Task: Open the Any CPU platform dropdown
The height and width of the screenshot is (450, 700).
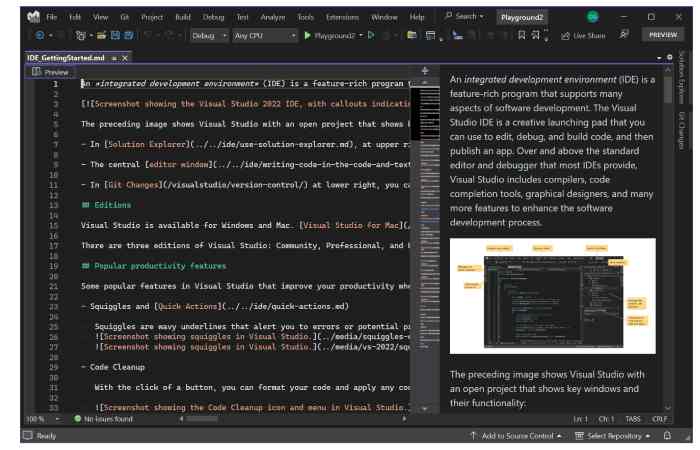Action: (265, 35)
